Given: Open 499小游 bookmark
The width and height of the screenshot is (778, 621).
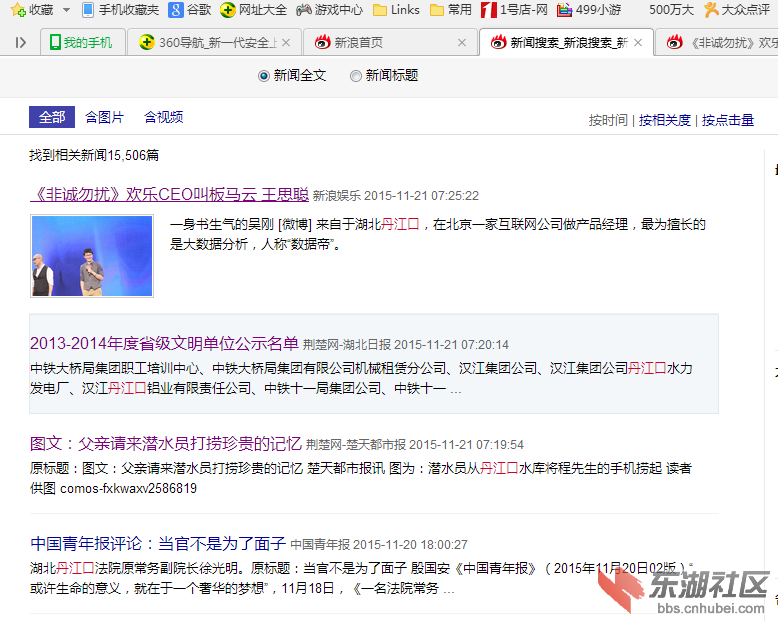Looking at the screenshot, I should pos(589,10).
